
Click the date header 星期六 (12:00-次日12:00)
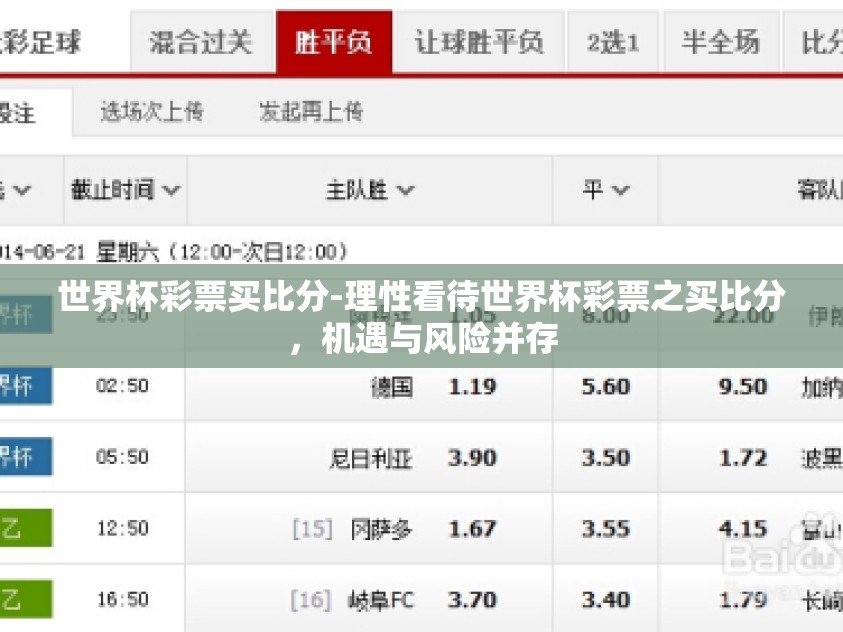pos(222,252)
